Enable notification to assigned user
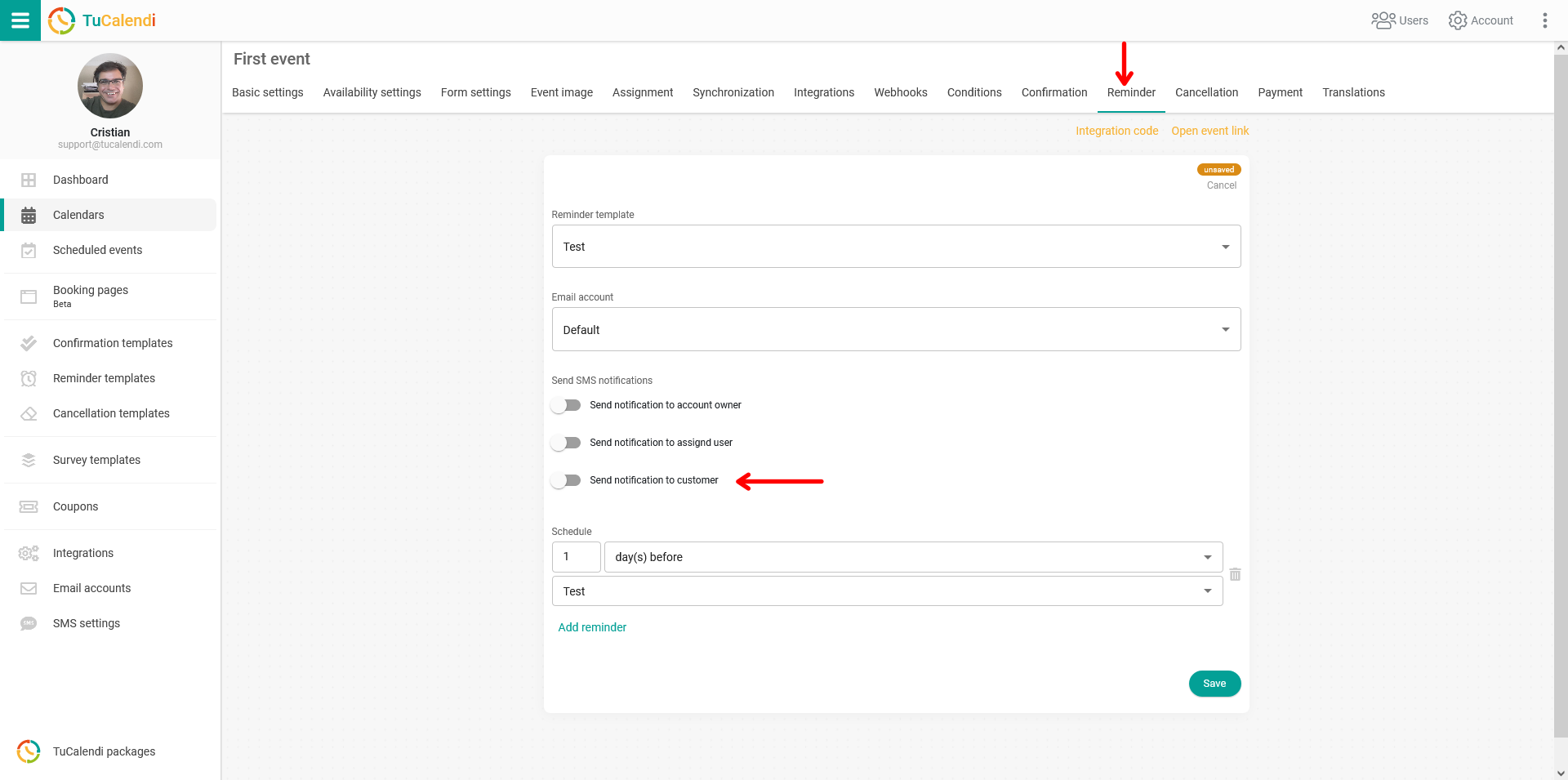The width and height of the screenshot is (1568, 780). pos(566,443)
